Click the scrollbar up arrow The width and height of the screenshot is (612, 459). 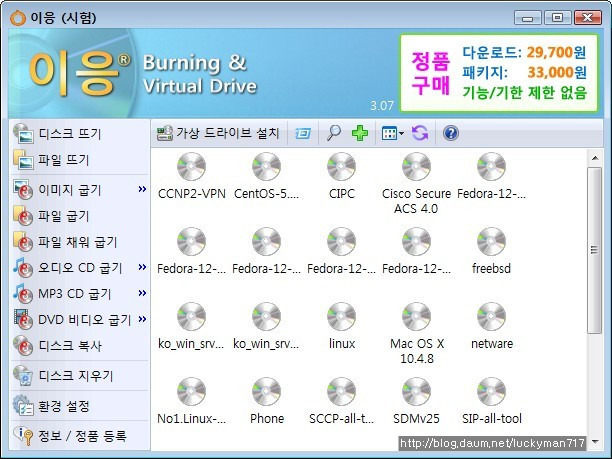(x=595, y=158)
